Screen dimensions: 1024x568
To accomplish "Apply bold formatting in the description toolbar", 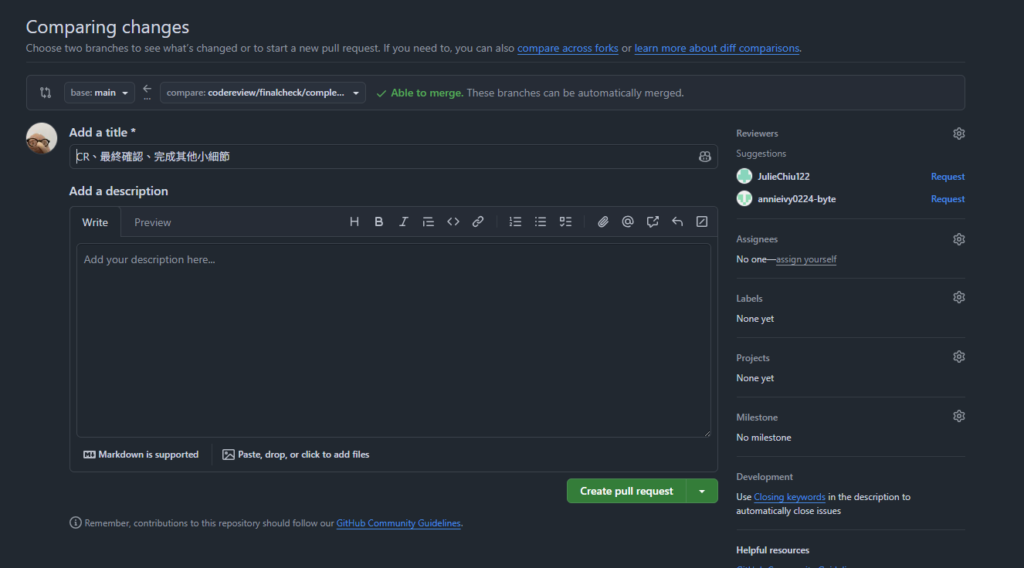I will (x=379, y=222).
